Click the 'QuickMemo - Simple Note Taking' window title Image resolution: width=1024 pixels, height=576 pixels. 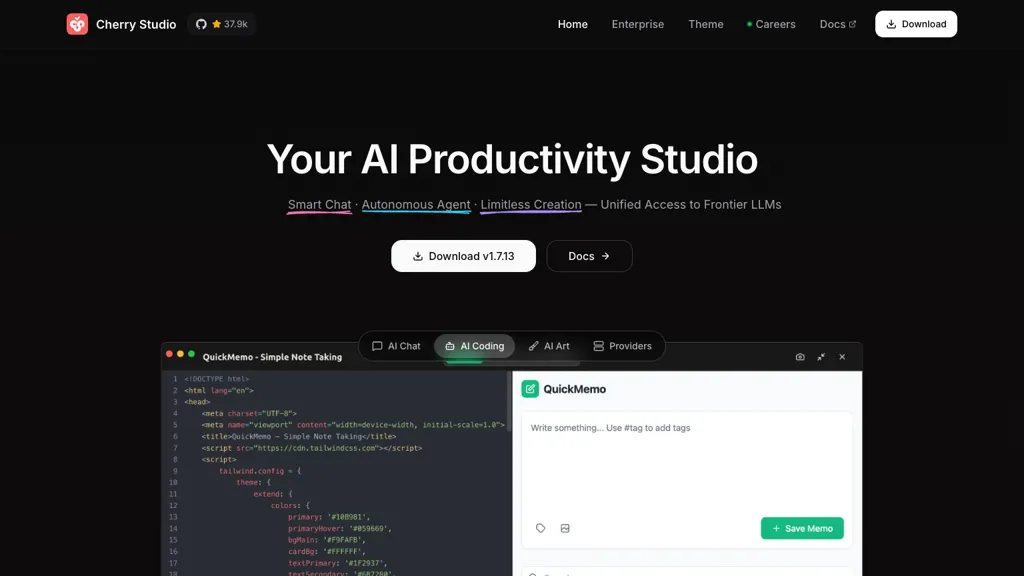pyautogui.click(x=272, y=357)
